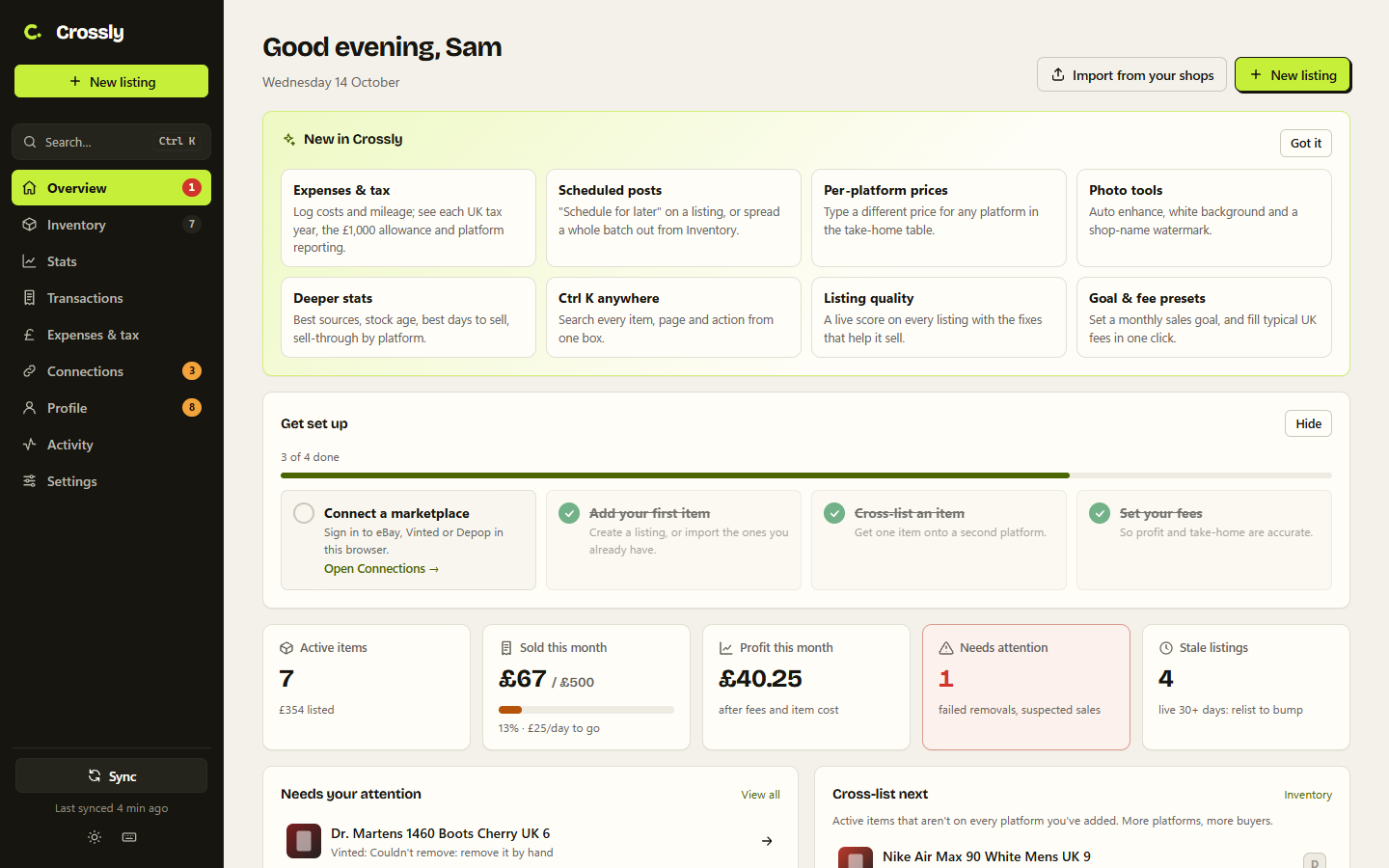Open the Scheduled posts feature card
Viewport: 1389px width, 868px height.
point(673,218)
